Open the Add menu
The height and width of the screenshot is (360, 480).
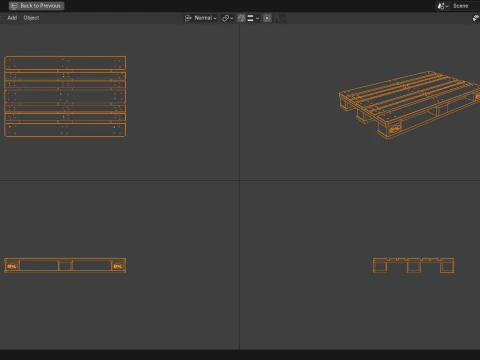[x=12, y=18]
